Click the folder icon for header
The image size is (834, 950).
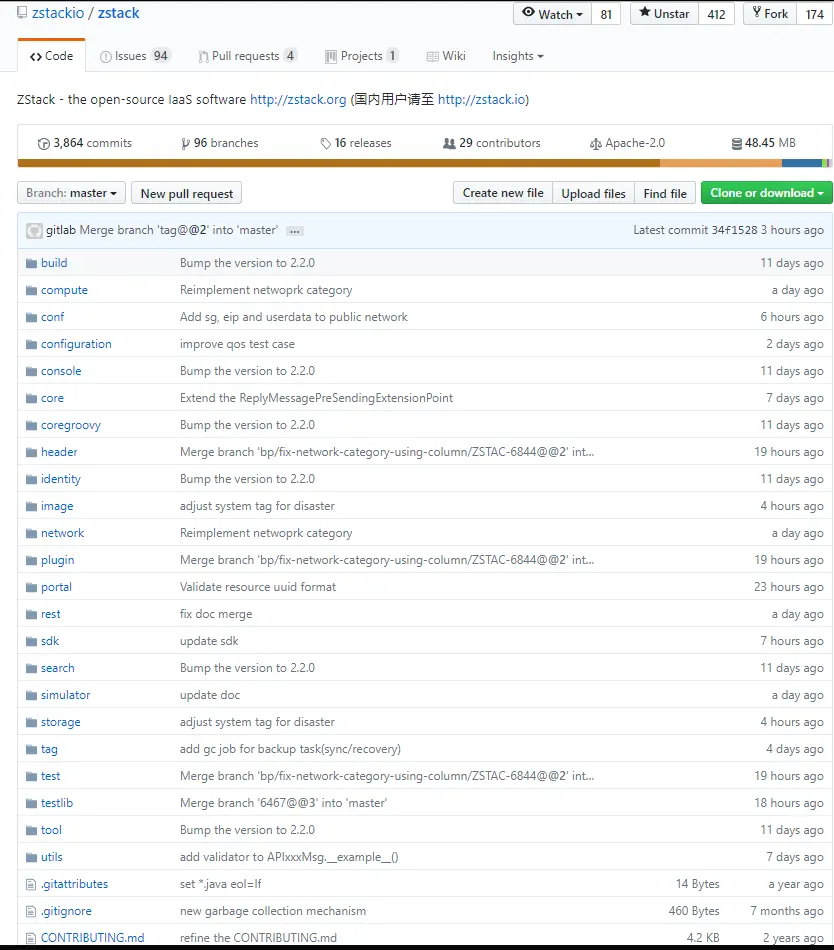tap(31, 452)
